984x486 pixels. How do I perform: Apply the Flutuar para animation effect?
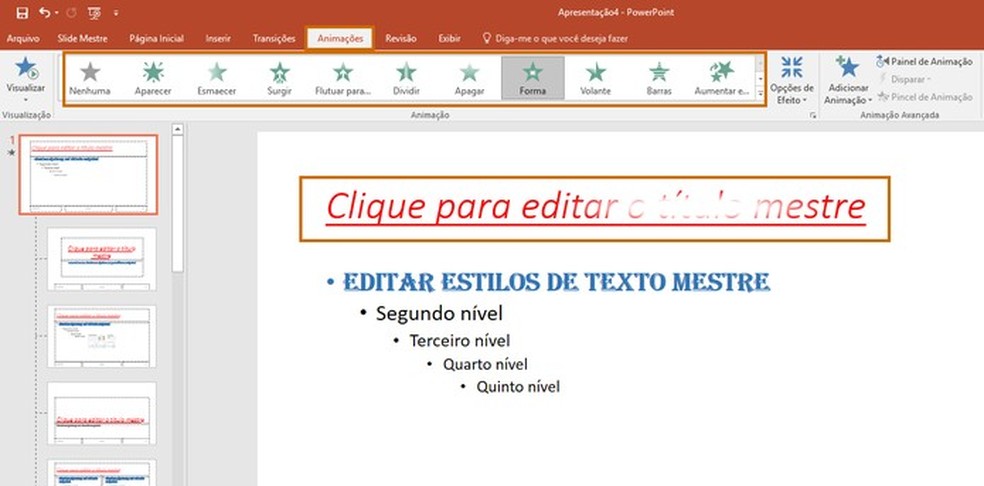click(343, 78)
